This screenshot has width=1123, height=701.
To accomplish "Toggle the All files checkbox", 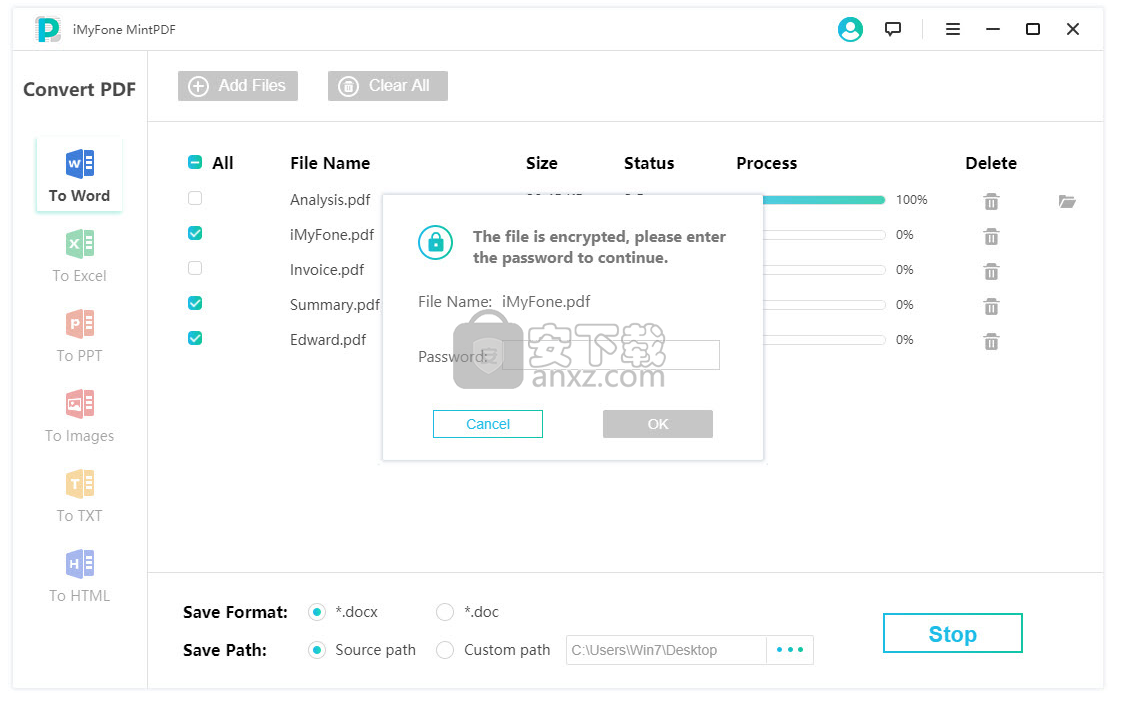I will [x=195, y=163].
